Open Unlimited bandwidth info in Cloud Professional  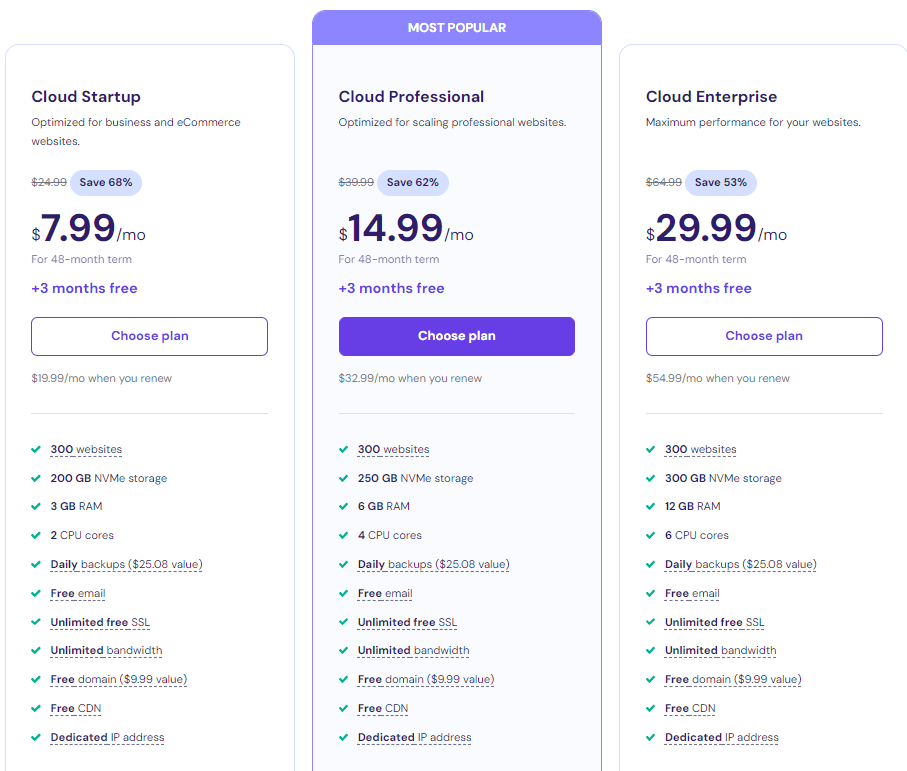414,651
